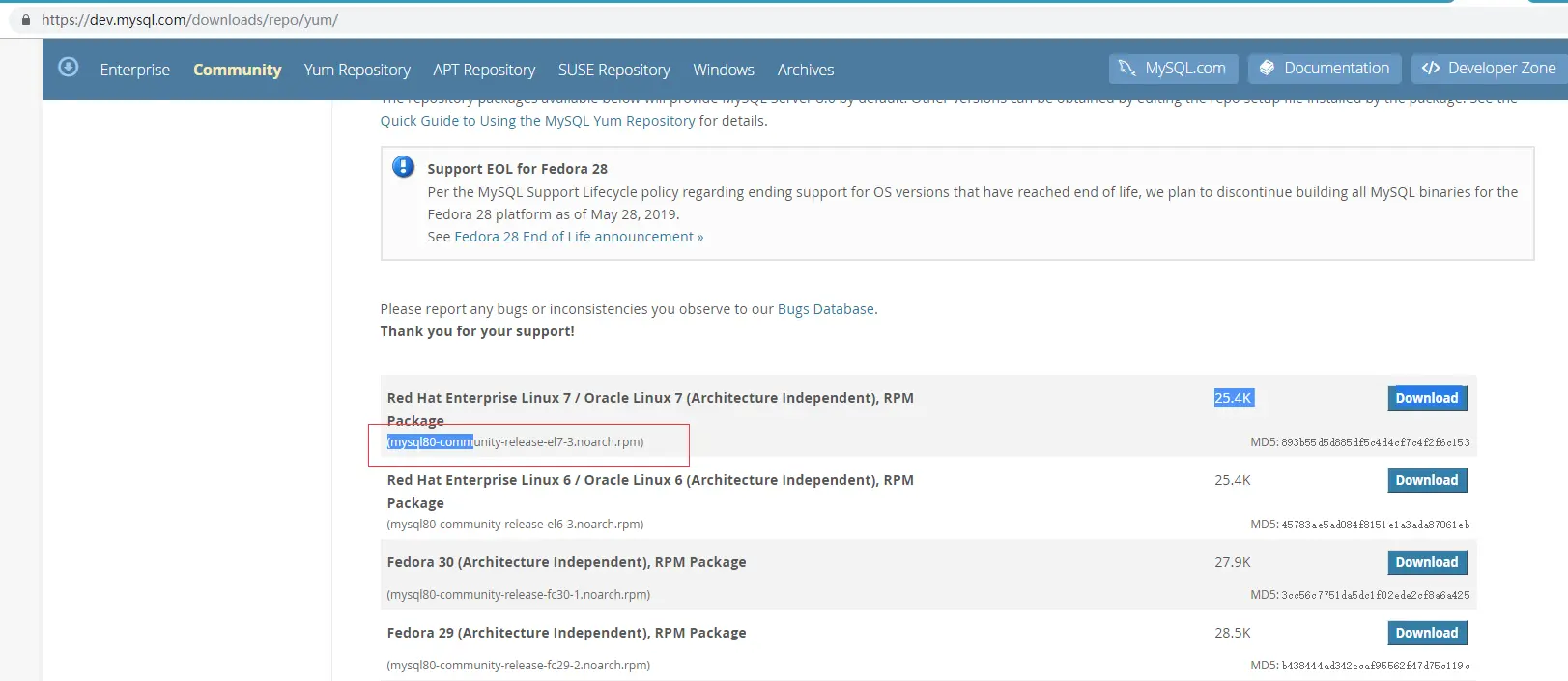
Task: Select the Community menu item
Action: click(237, 70)
